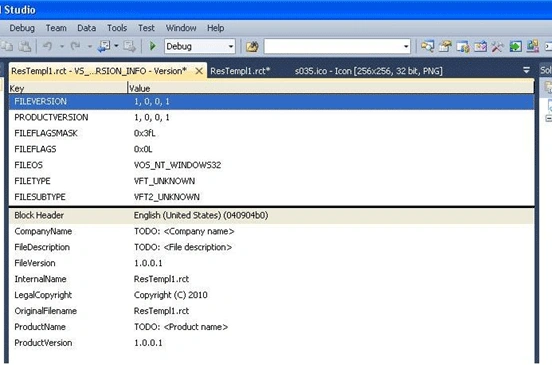Click the 0x0L value
This screenshot has height=365, width=552.
143,149
